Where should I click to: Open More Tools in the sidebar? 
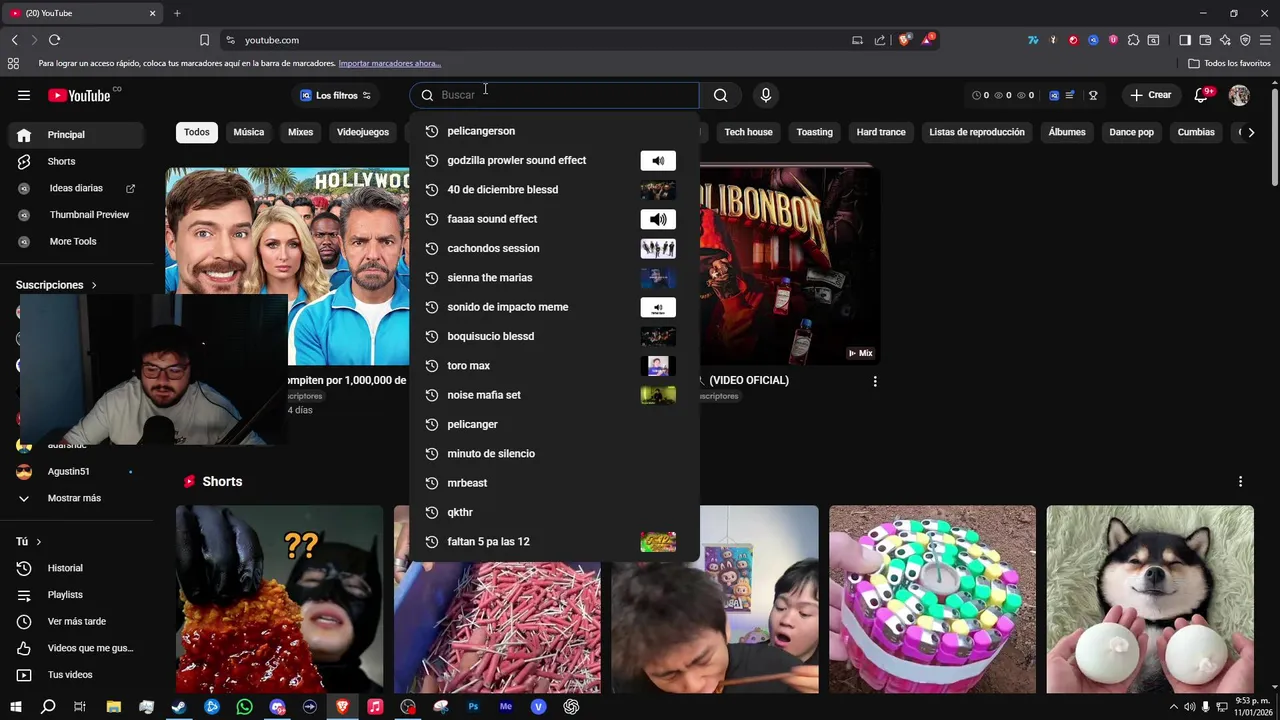(x=73, y=241)
